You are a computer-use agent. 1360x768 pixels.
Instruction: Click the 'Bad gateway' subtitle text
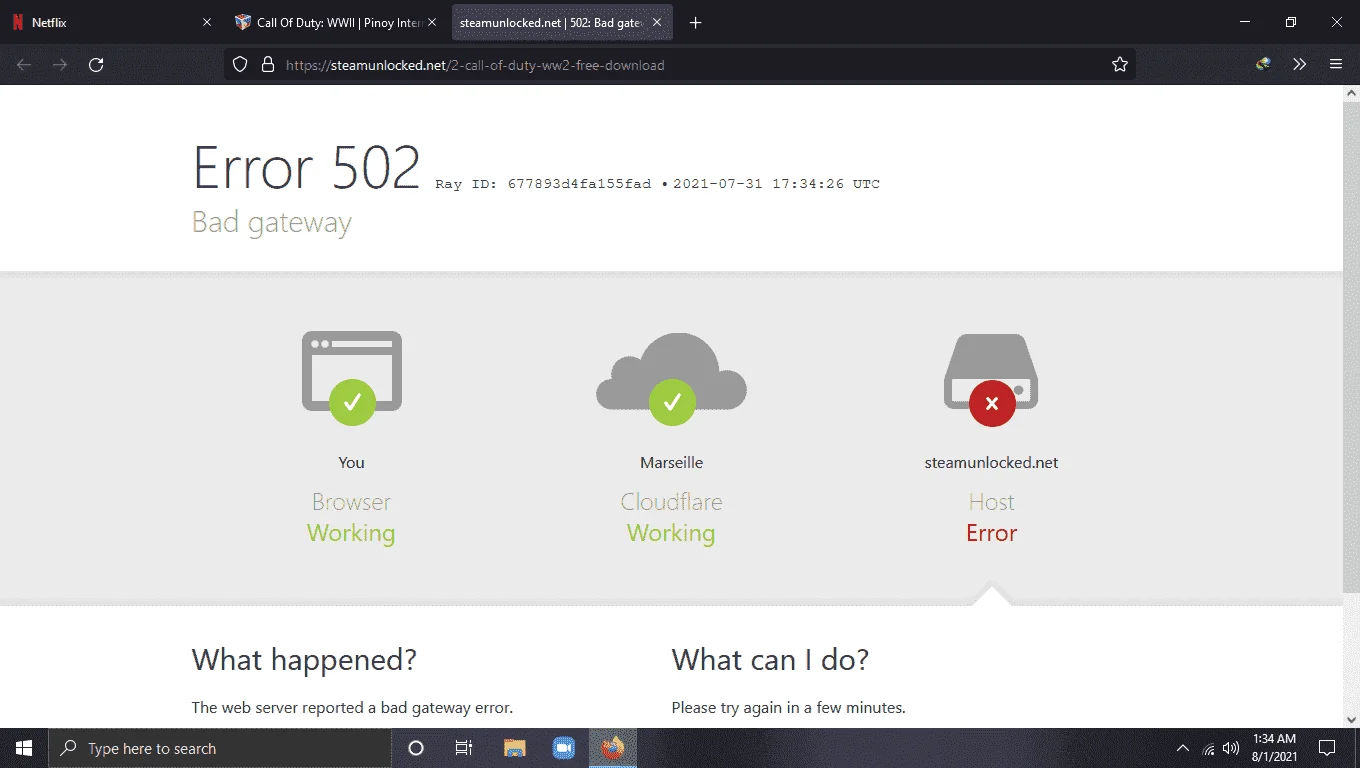point(272,223)
